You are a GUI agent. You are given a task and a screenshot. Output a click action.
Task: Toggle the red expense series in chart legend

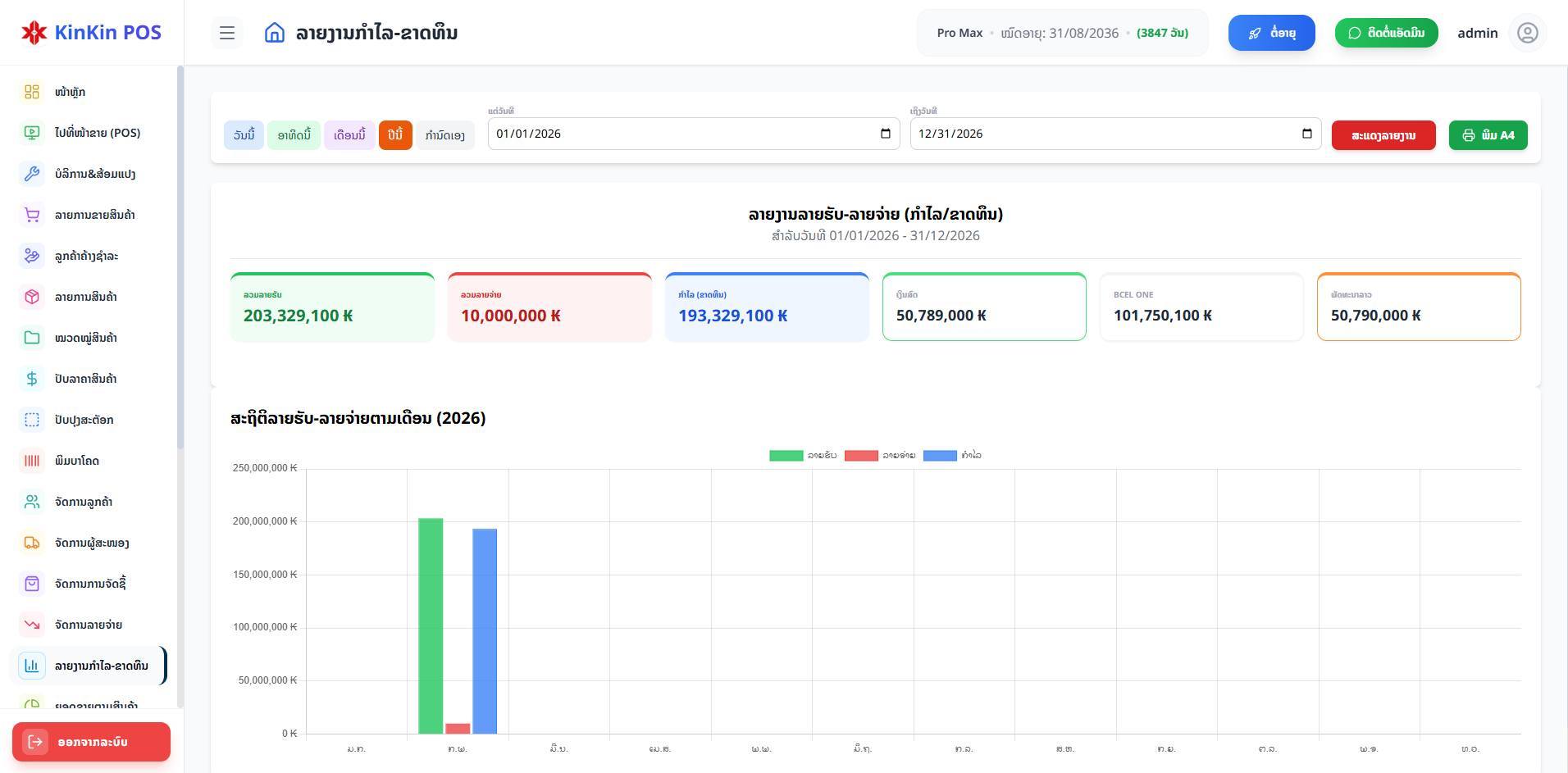(x=861, y=456)
